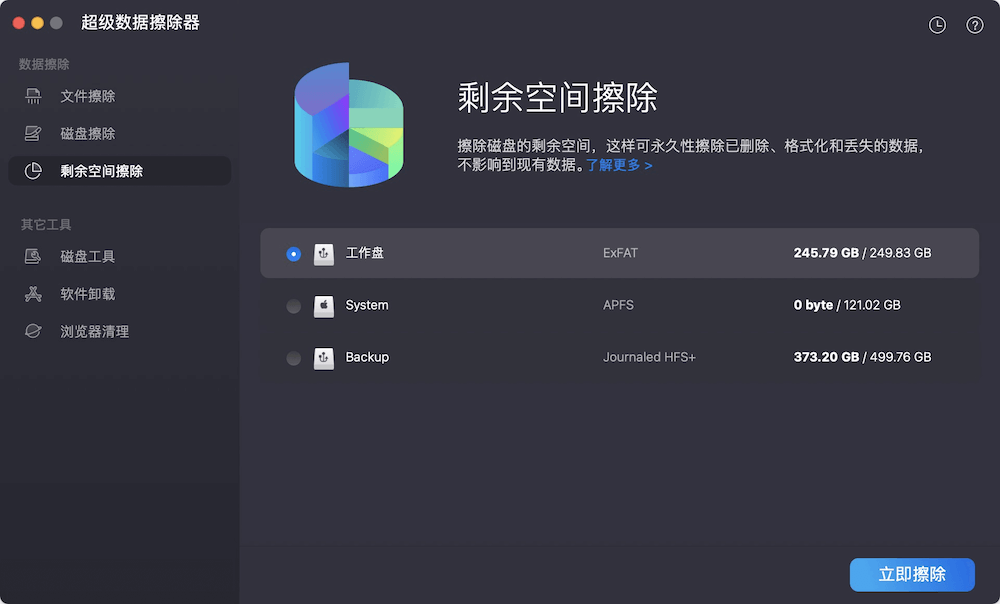The height and width of the screenshot is (604, 1000).
Task: Select the 文件擦除 tool icon
Action: click(33, 95)
